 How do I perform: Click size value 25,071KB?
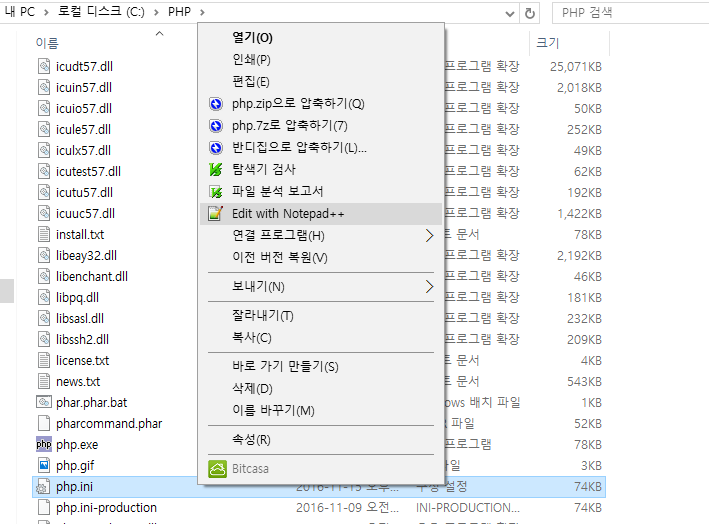click(x=576, y=67)
